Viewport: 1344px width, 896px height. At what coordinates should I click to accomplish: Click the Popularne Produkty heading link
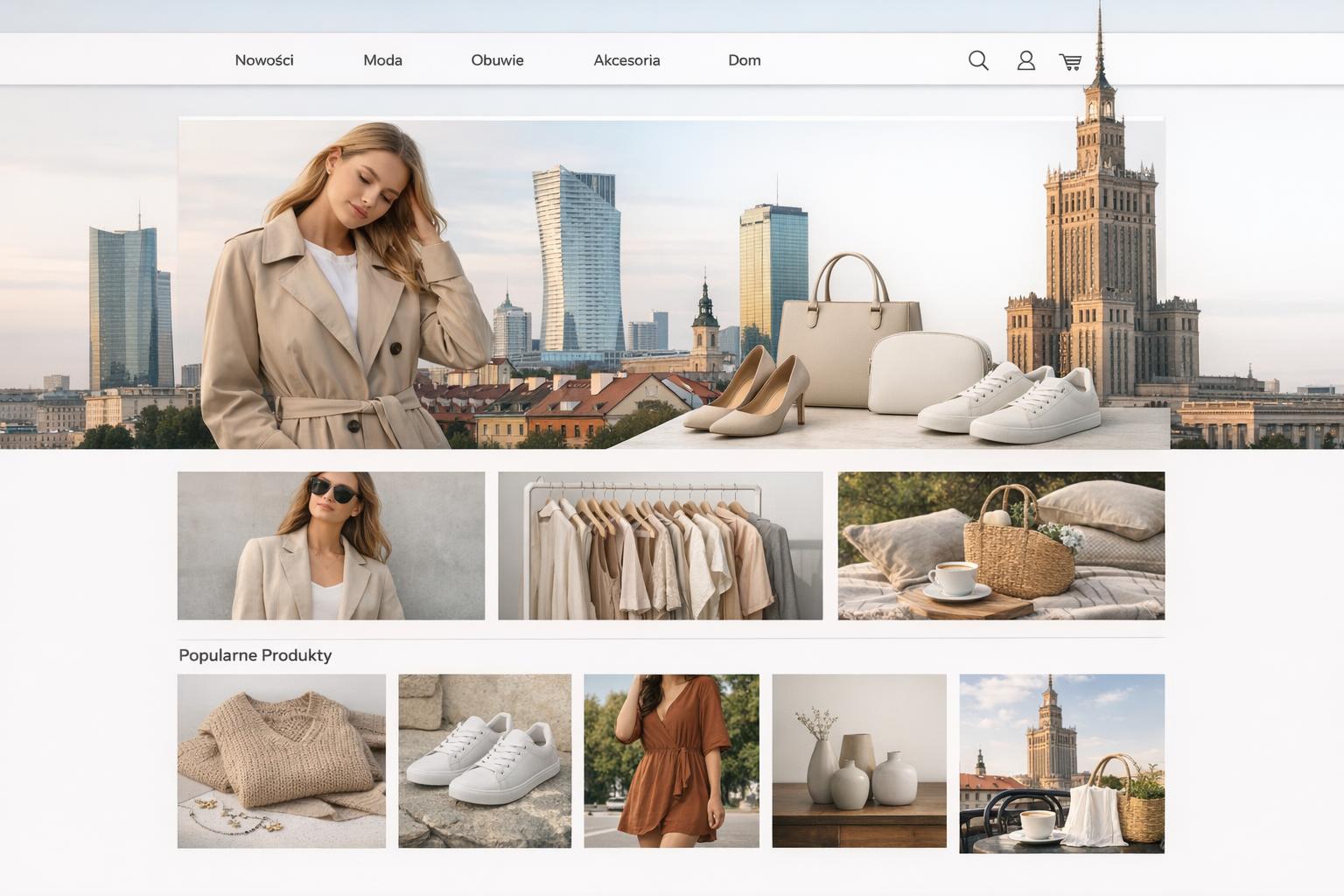255,655
